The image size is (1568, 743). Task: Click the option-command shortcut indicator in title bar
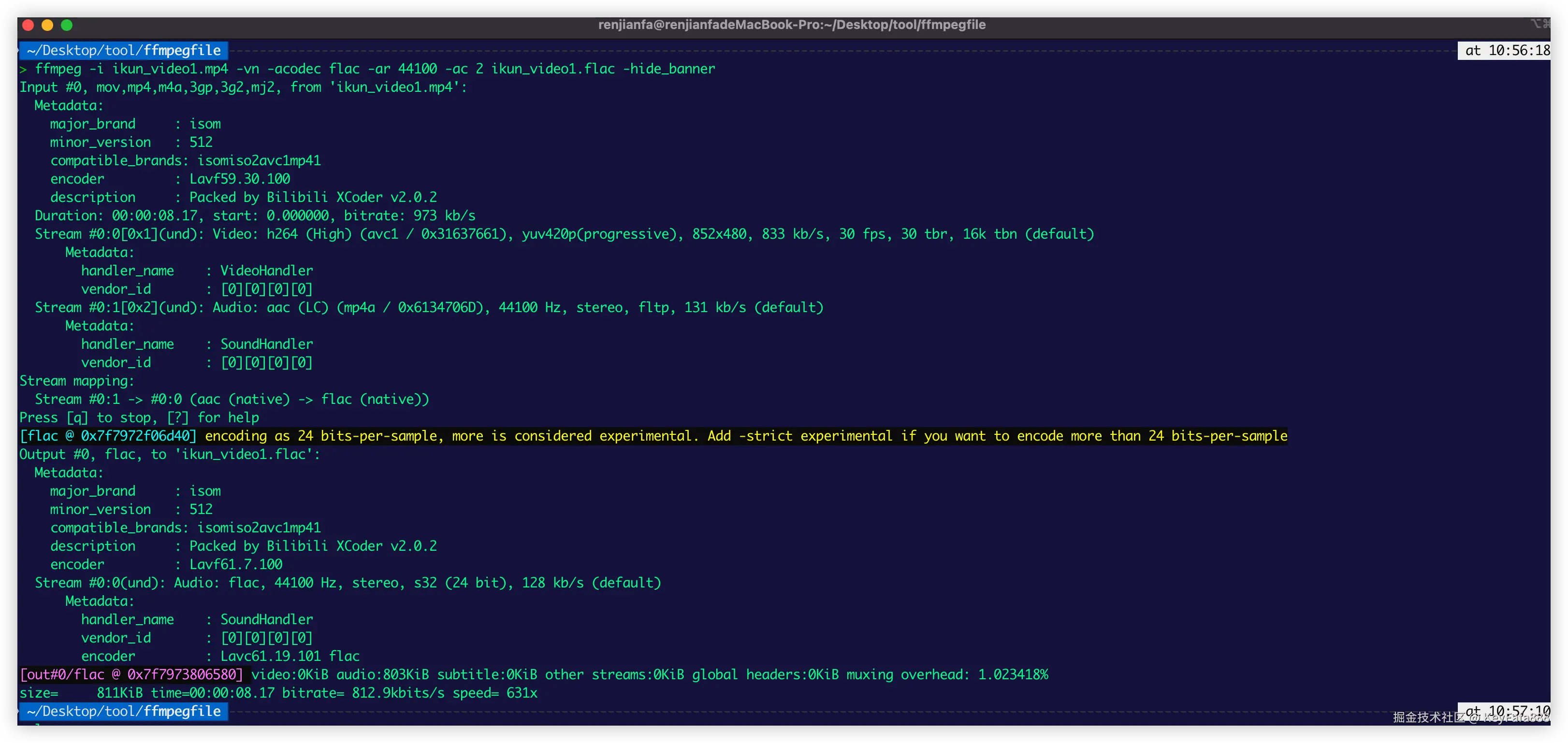click(x=1540, y=24)
